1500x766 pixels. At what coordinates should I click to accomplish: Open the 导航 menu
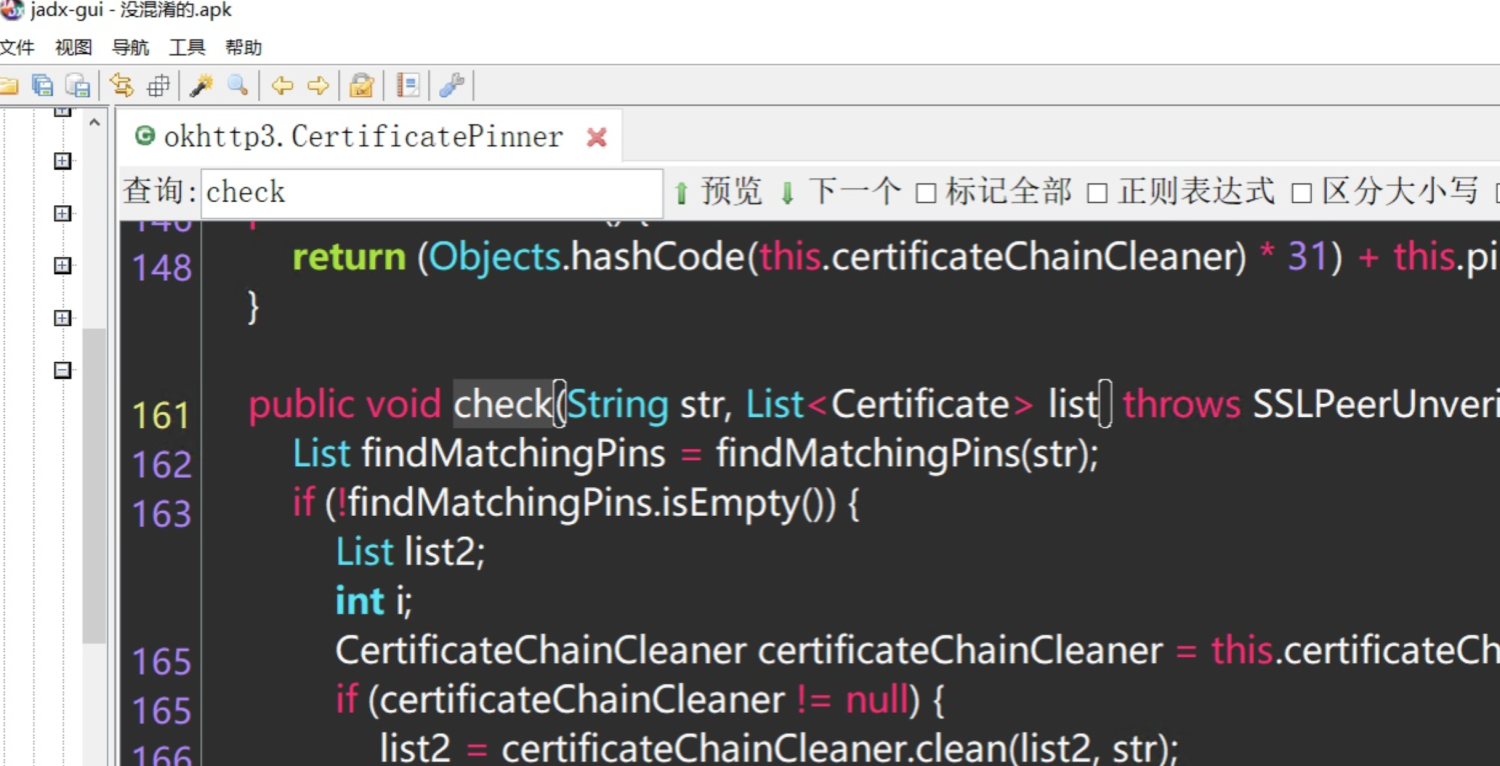[x=130, y=48]
